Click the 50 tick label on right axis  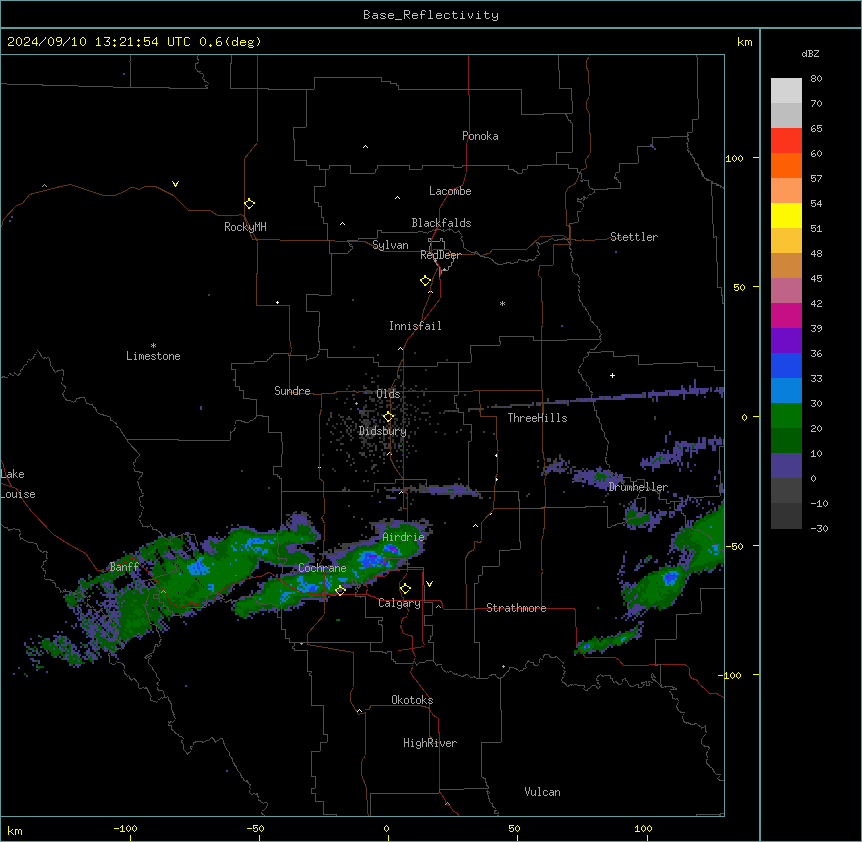coord(739,287)
